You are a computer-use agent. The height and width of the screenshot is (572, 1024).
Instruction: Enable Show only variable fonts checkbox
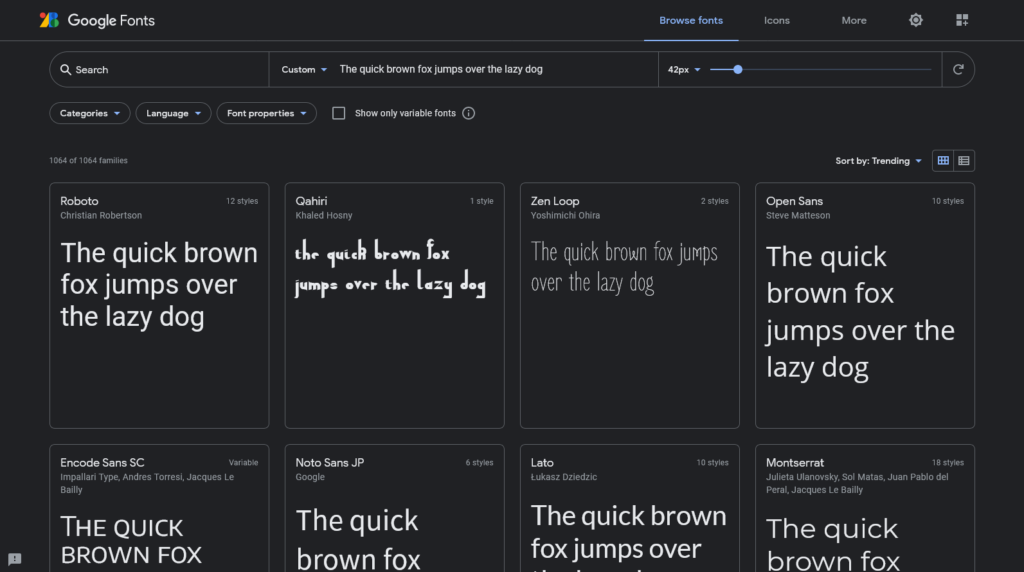tap(338, 113)
